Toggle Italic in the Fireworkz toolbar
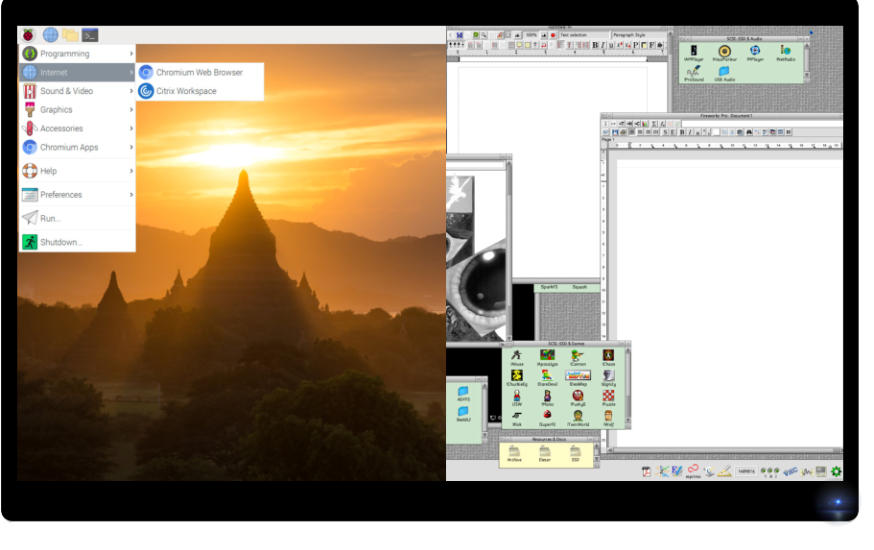Viewport: 874px width, 550px height. tap(690, 133)
